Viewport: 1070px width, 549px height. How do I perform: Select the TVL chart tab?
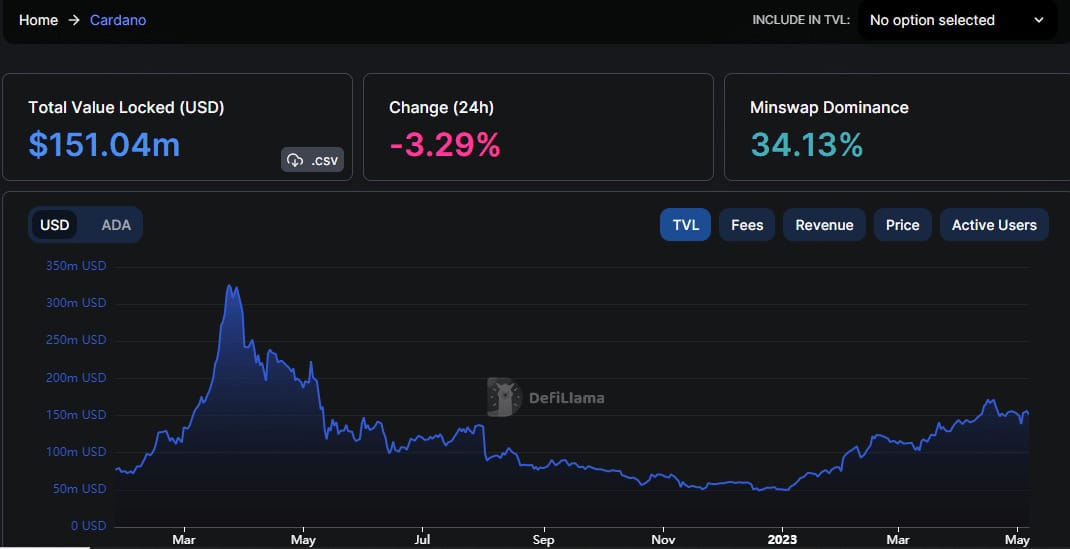[685, 225]
